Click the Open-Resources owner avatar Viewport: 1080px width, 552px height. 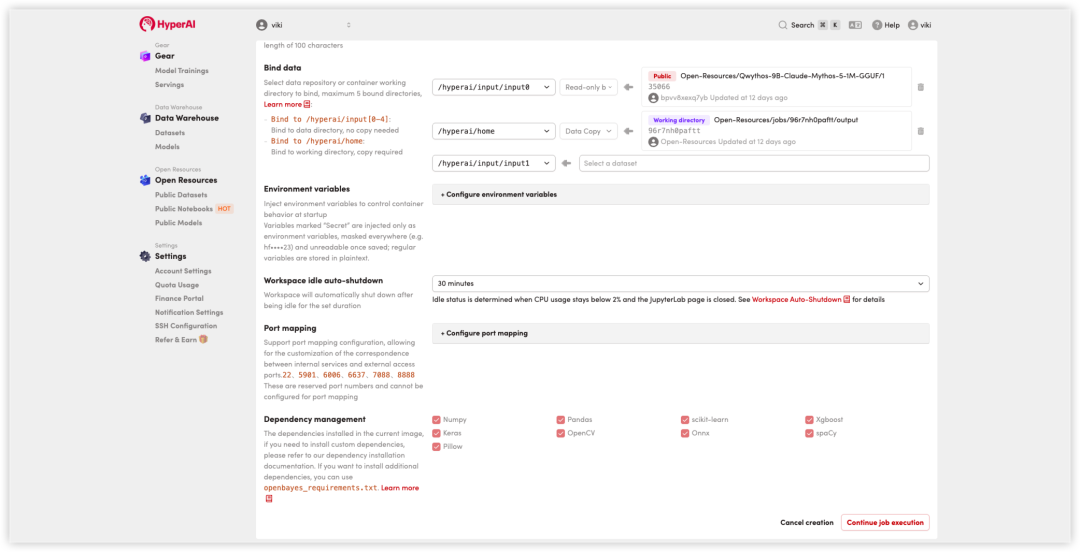653,142
